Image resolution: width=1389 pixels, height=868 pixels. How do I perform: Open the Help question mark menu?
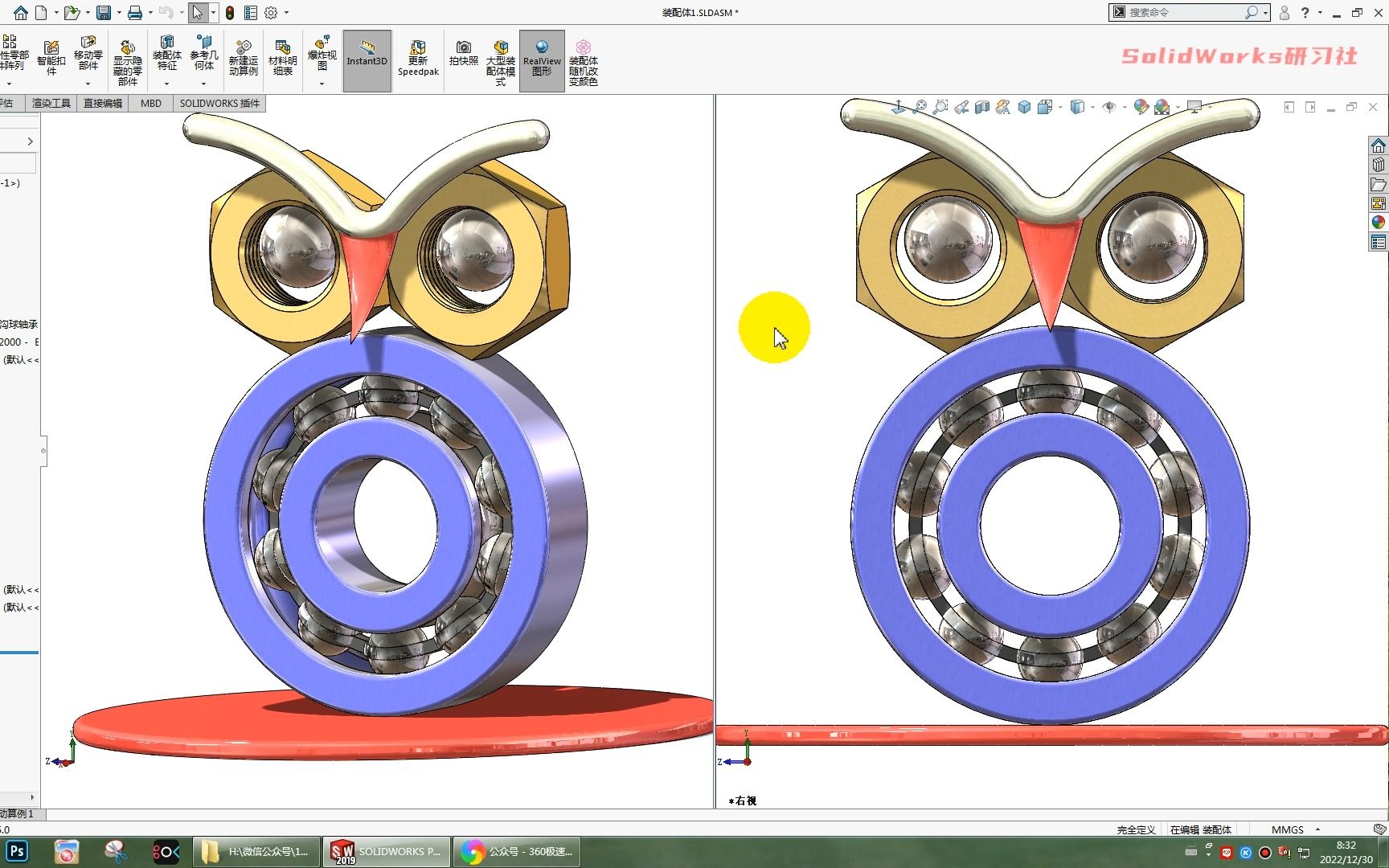pyautogui.click(x=1305, y=13)
